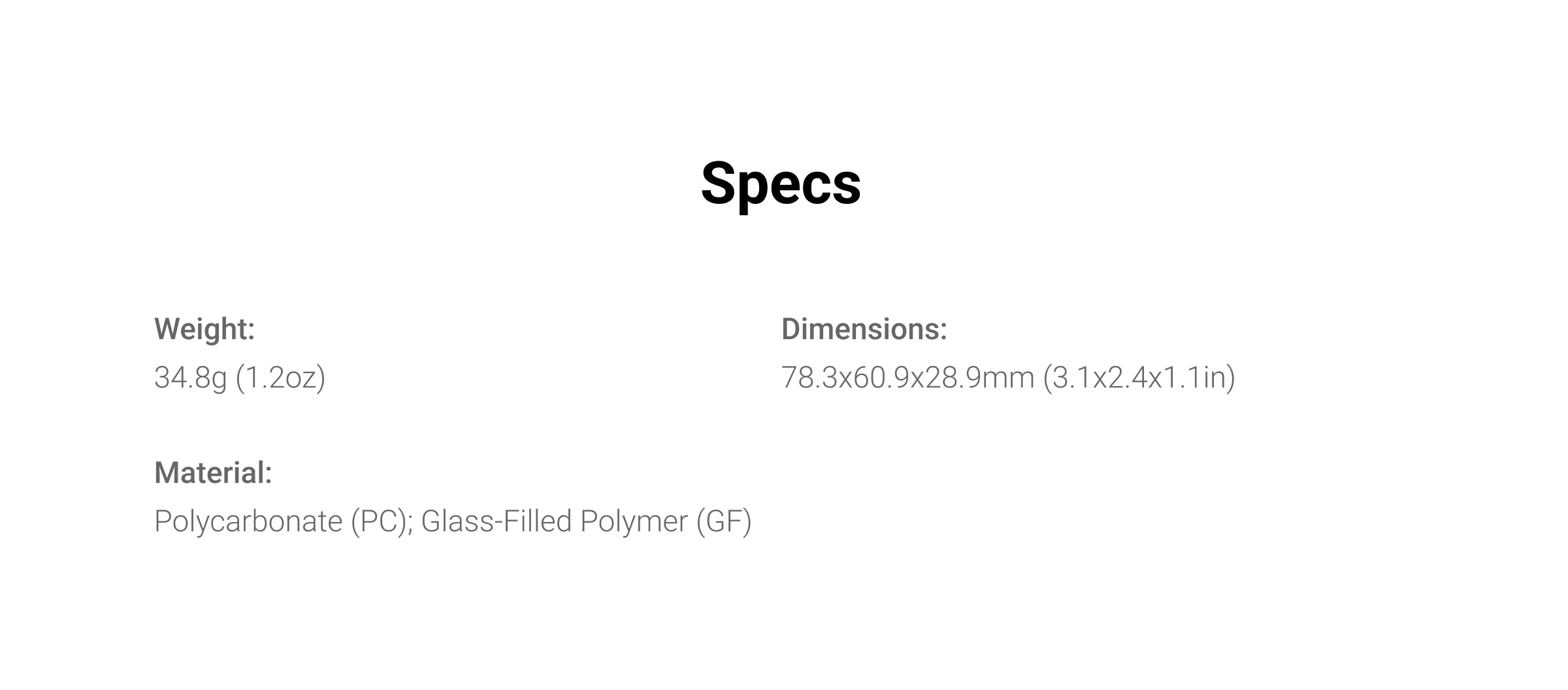
Task: Click the Specs heading
Action: tap(781, 184)
